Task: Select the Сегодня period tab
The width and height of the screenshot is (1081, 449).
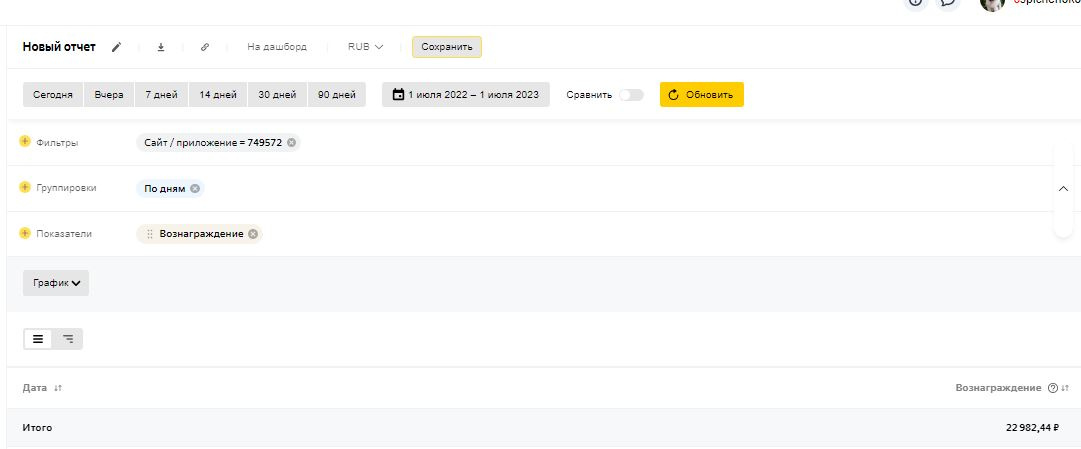Action: click(x=52, y=94)
